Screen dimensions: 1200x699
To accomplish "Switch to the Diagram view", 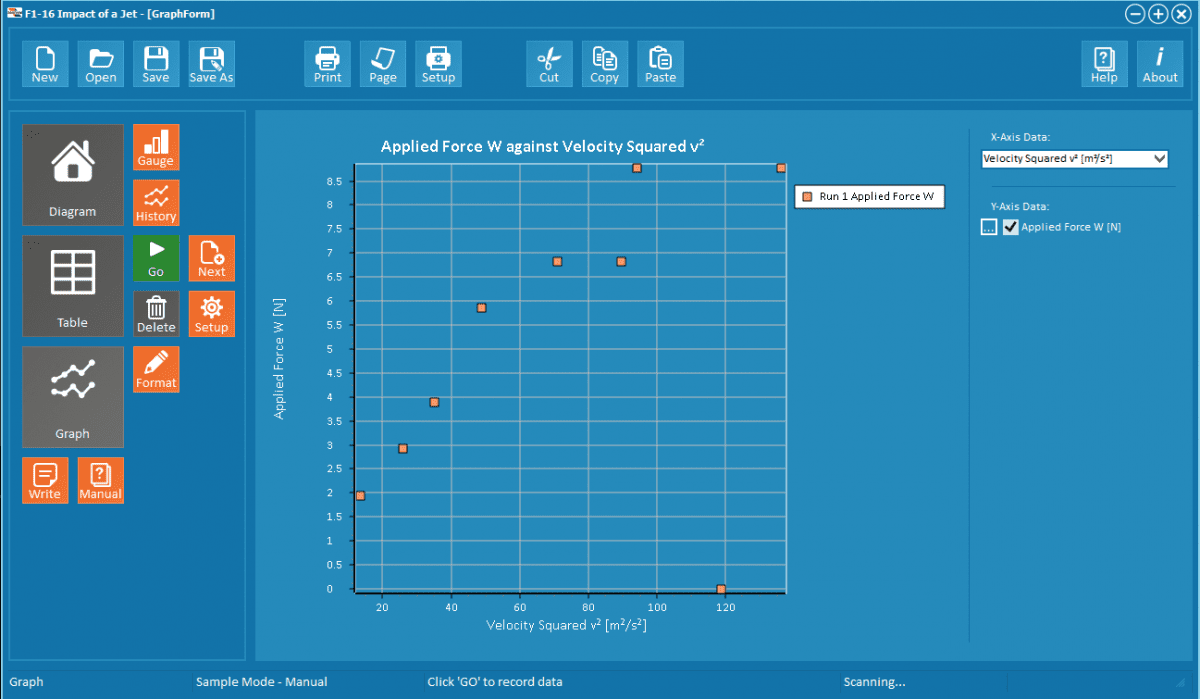I will coord(72,175).
